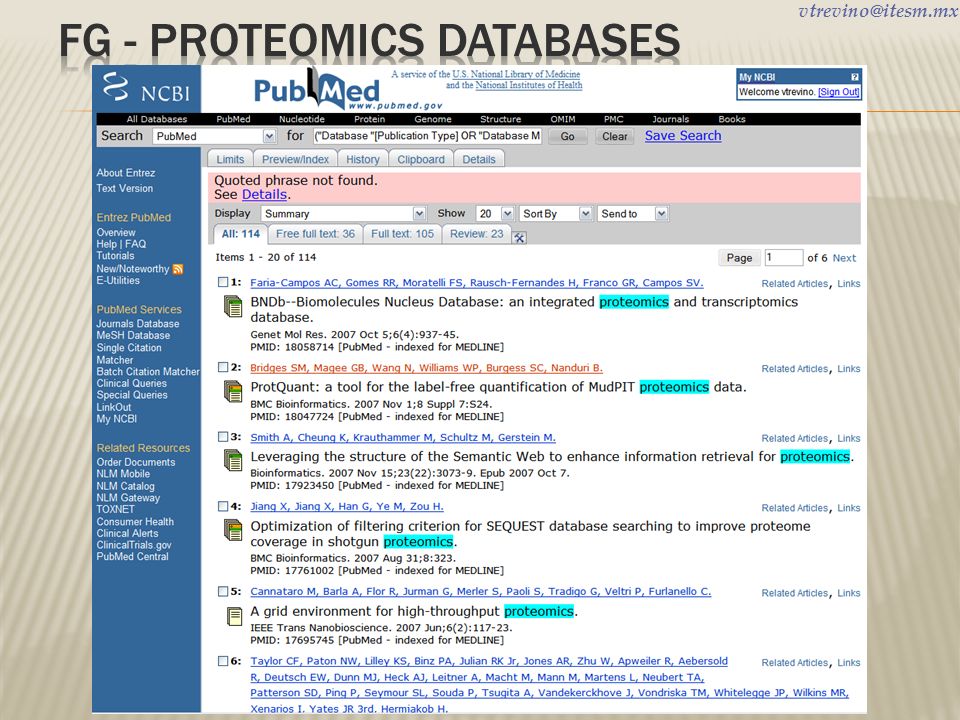The image size is (960, 720).
Task: Click Details link in the error message
Action: pos(264,195)
